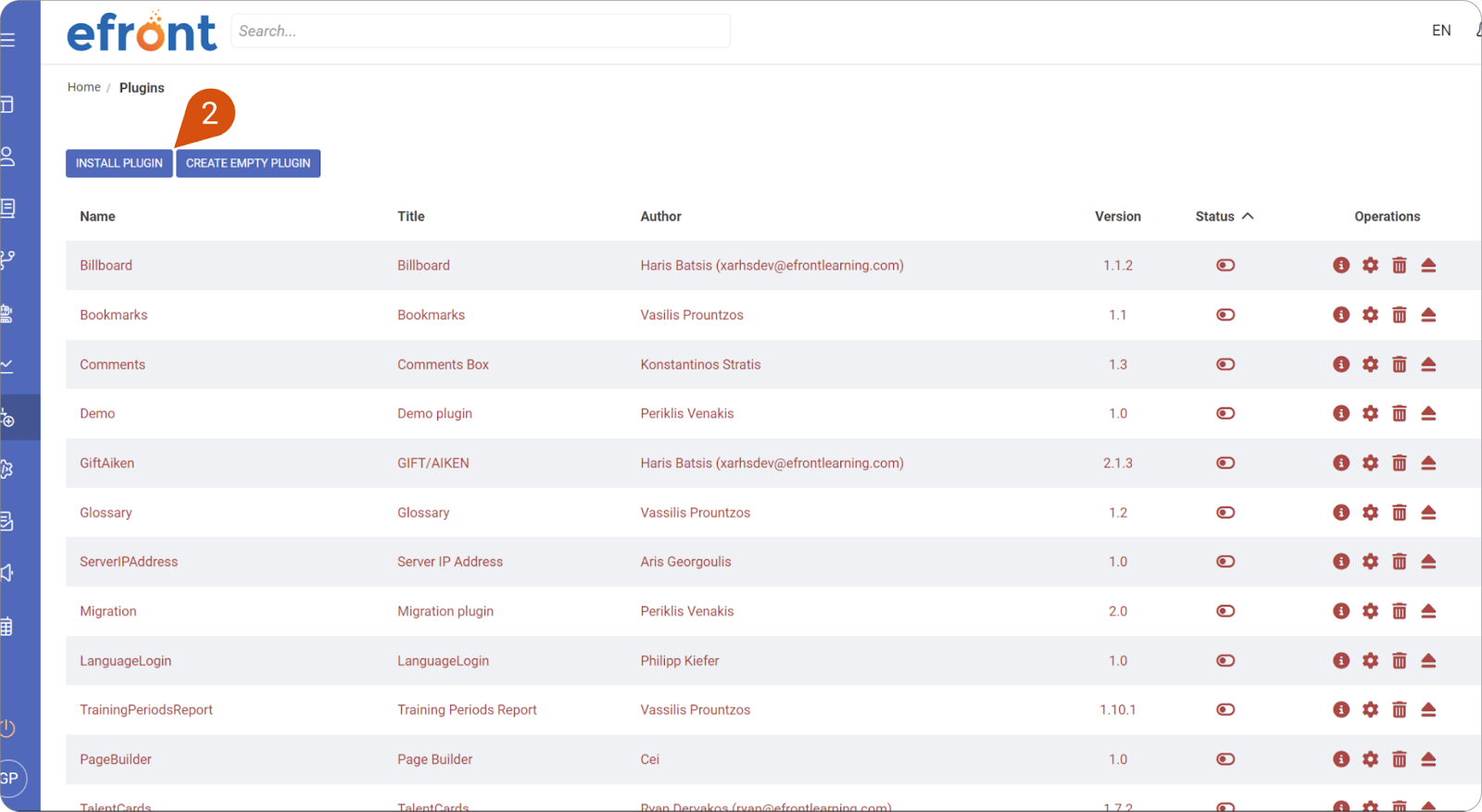Click into the Search field
The image size is (1482, 812).
481,31
